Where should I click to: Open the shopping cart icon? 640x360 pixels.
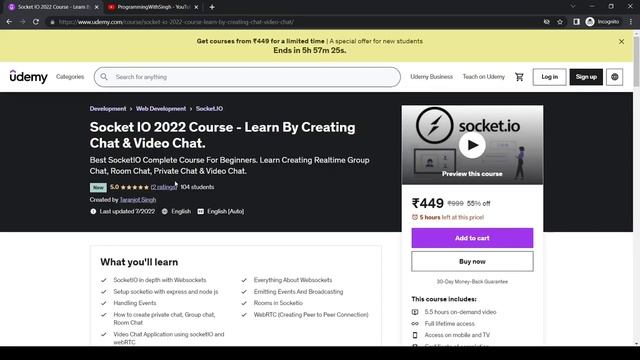519,77
